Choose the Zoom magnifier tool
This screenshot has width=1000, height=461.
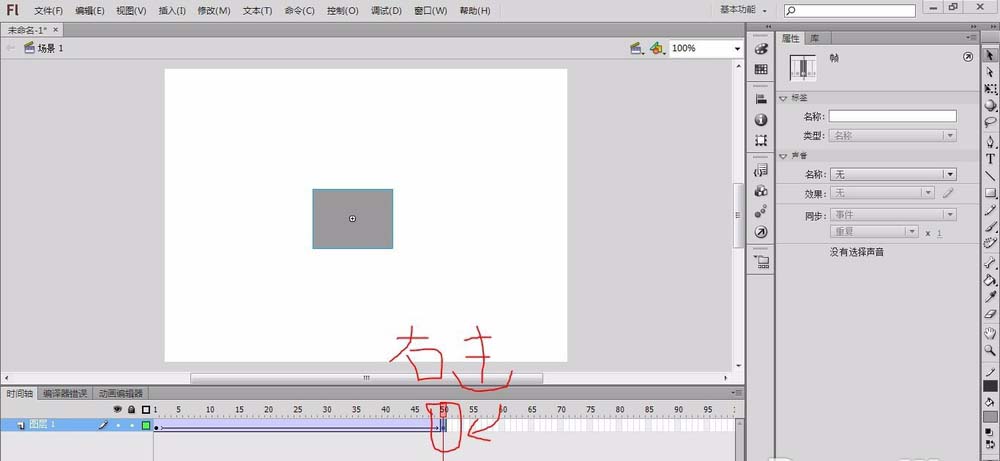(990, 349)
